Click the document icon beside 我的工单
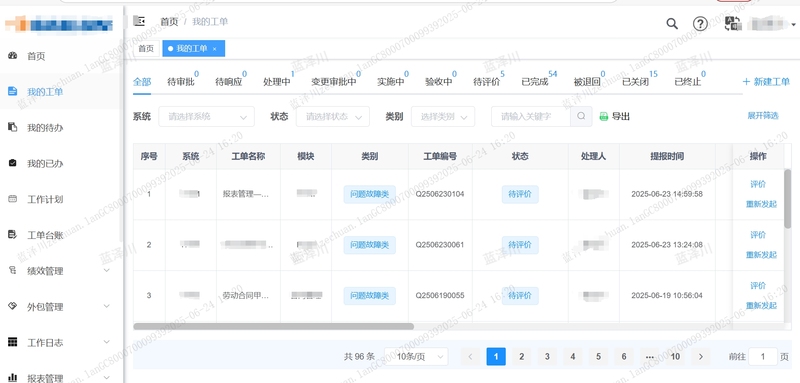Screen dimensions: 800x383 tap(13, 92)
